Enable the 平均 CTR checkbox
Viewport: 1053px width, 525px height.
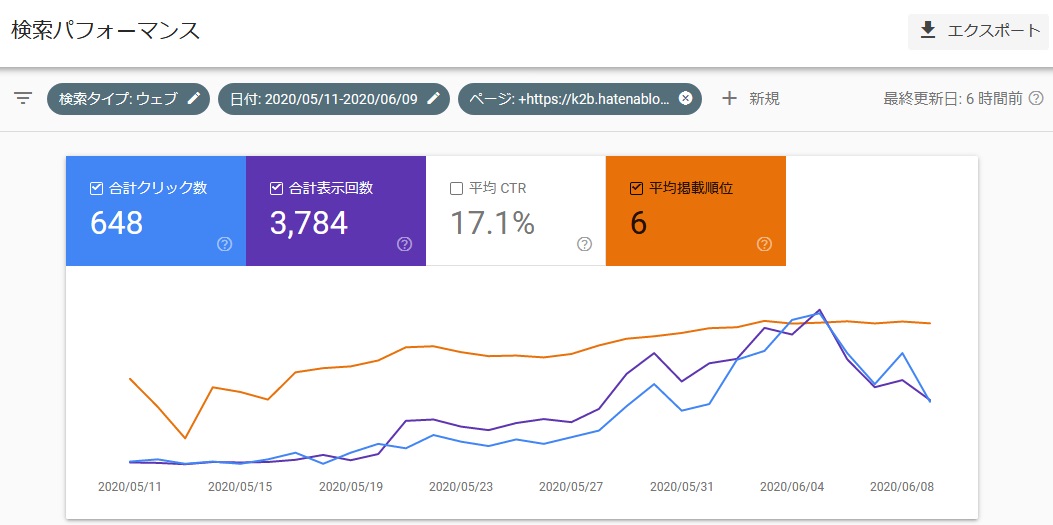pyautogui.click(x=456, y=189)
